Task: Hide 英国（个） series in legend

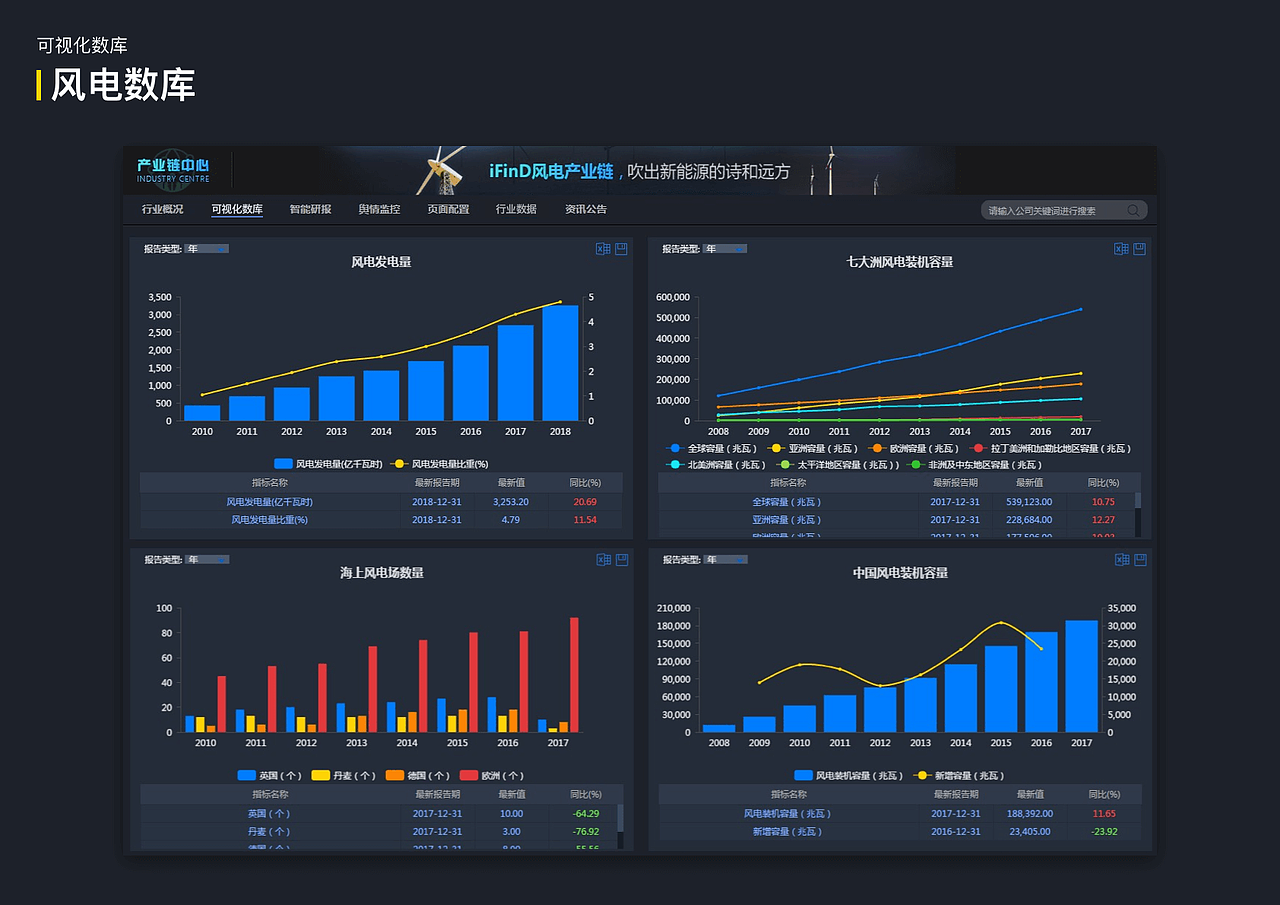Action: coord(270,775)
